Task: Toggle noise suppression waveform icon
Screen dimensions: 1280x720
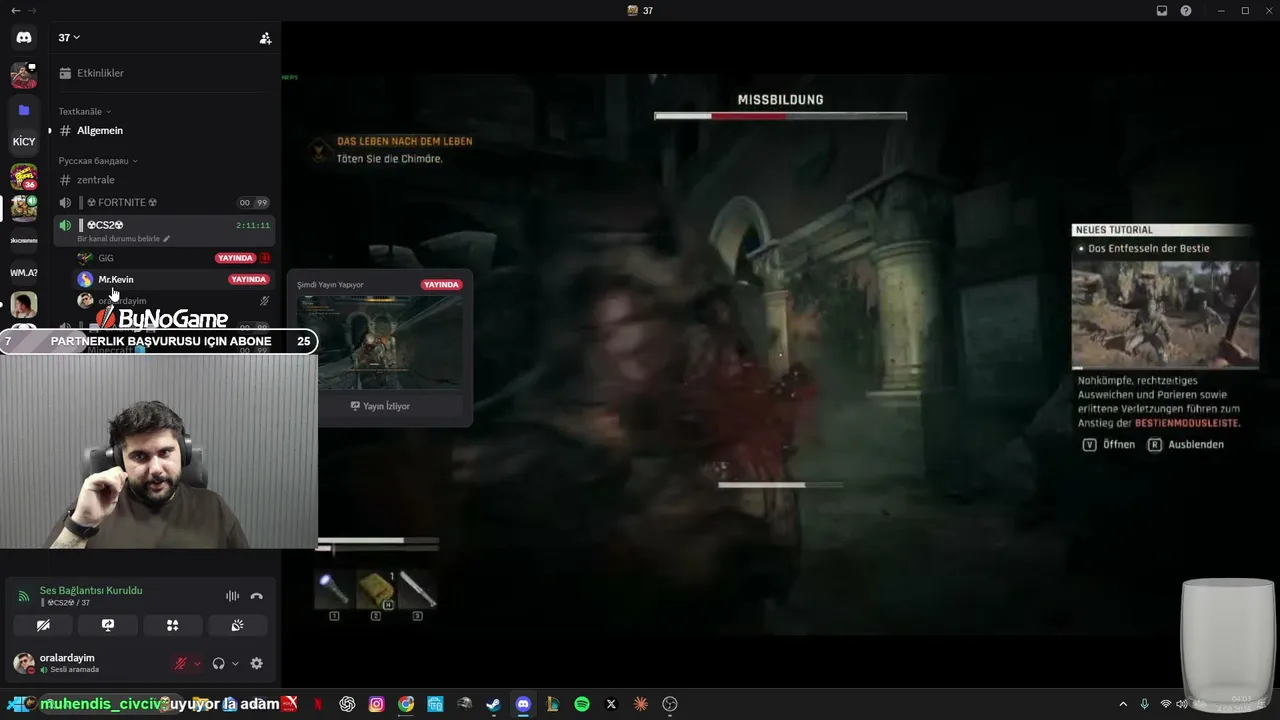Action: (x=233, y=596)
